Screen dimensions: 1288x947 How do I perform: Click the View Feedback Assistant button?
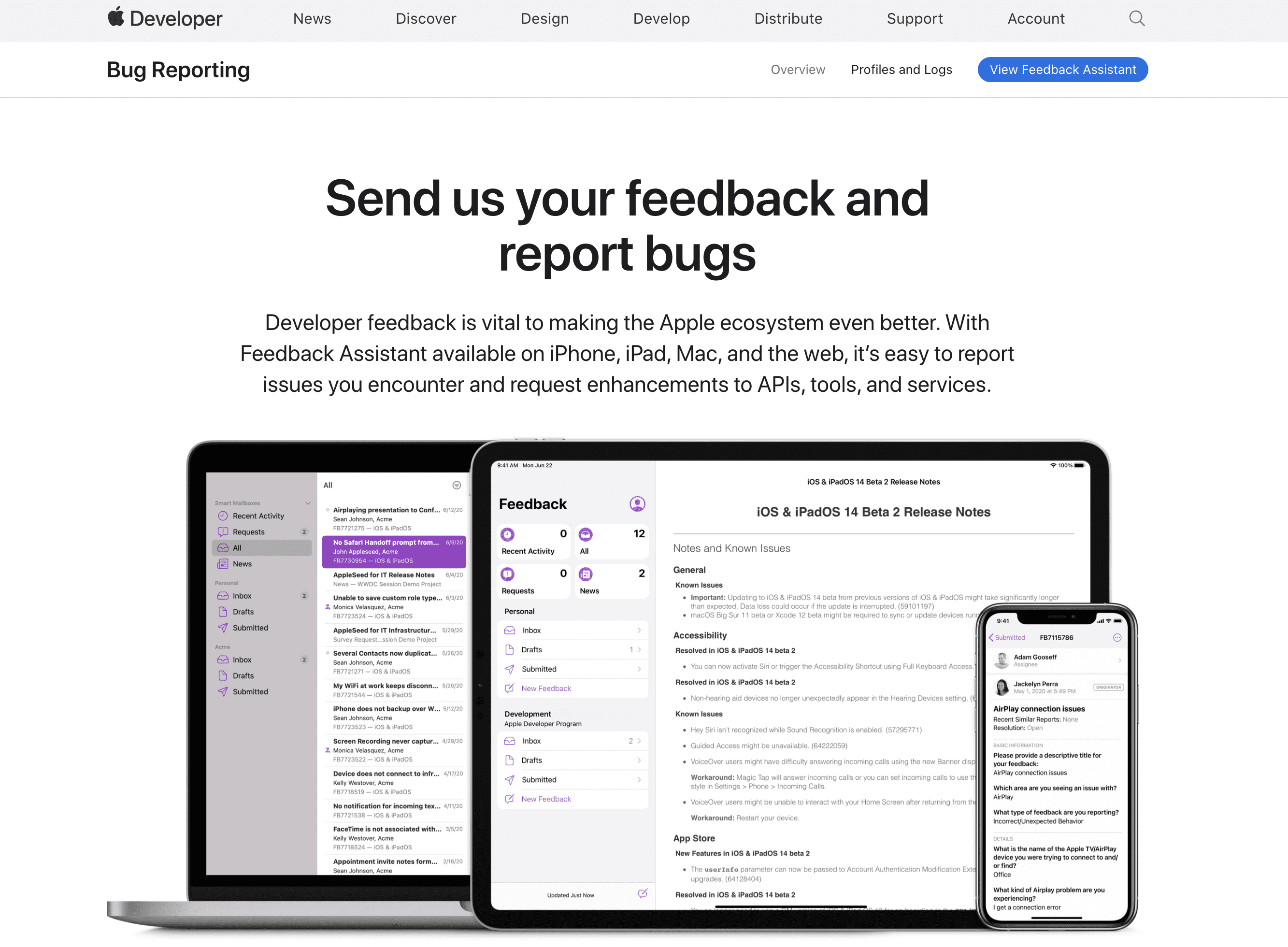(x=1063, y=69)
